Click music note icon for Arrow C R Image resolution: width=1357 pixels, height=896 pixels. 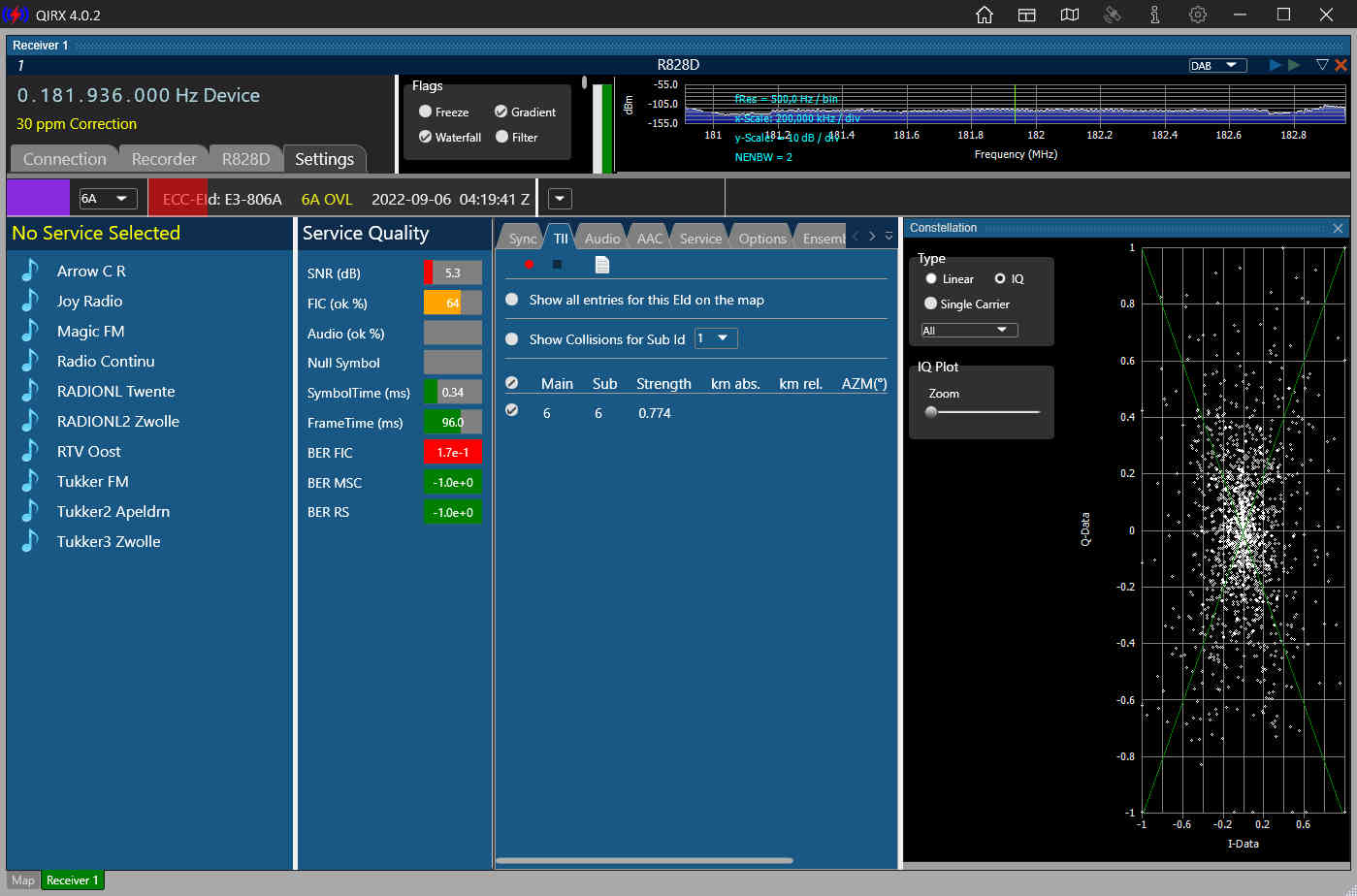pos(30,271)
